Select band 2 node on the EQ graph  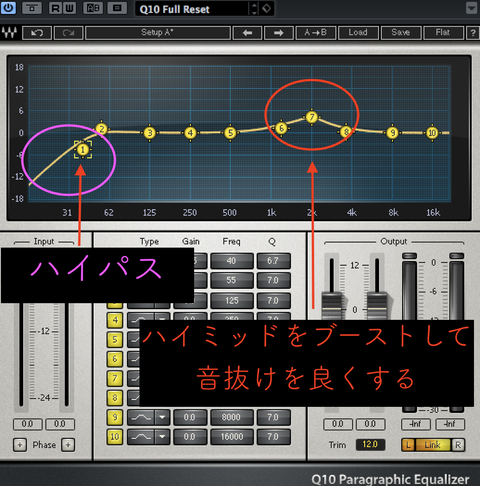point(102,129)
